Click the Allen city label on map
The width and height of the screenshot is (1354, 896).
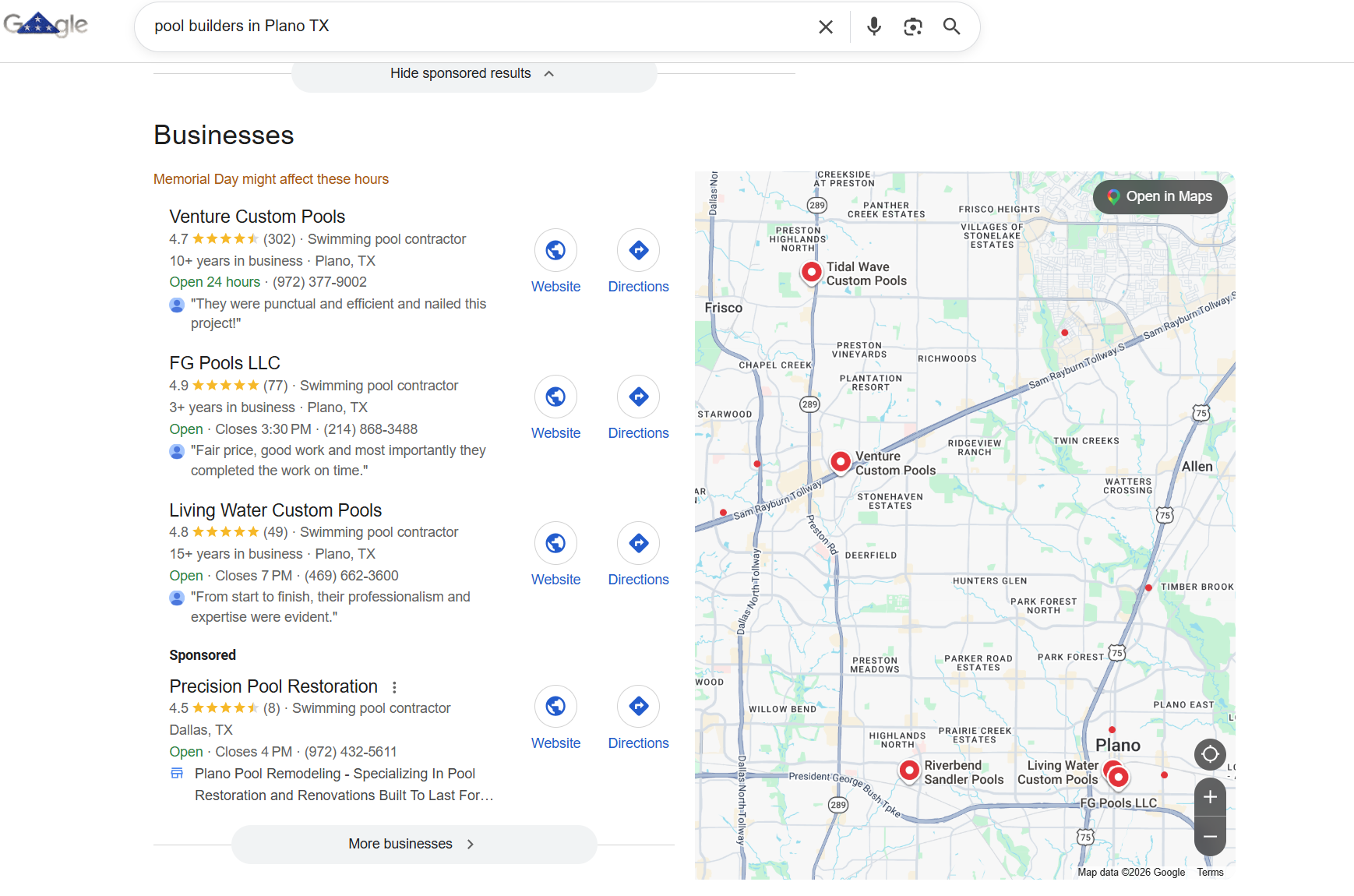1197,467
